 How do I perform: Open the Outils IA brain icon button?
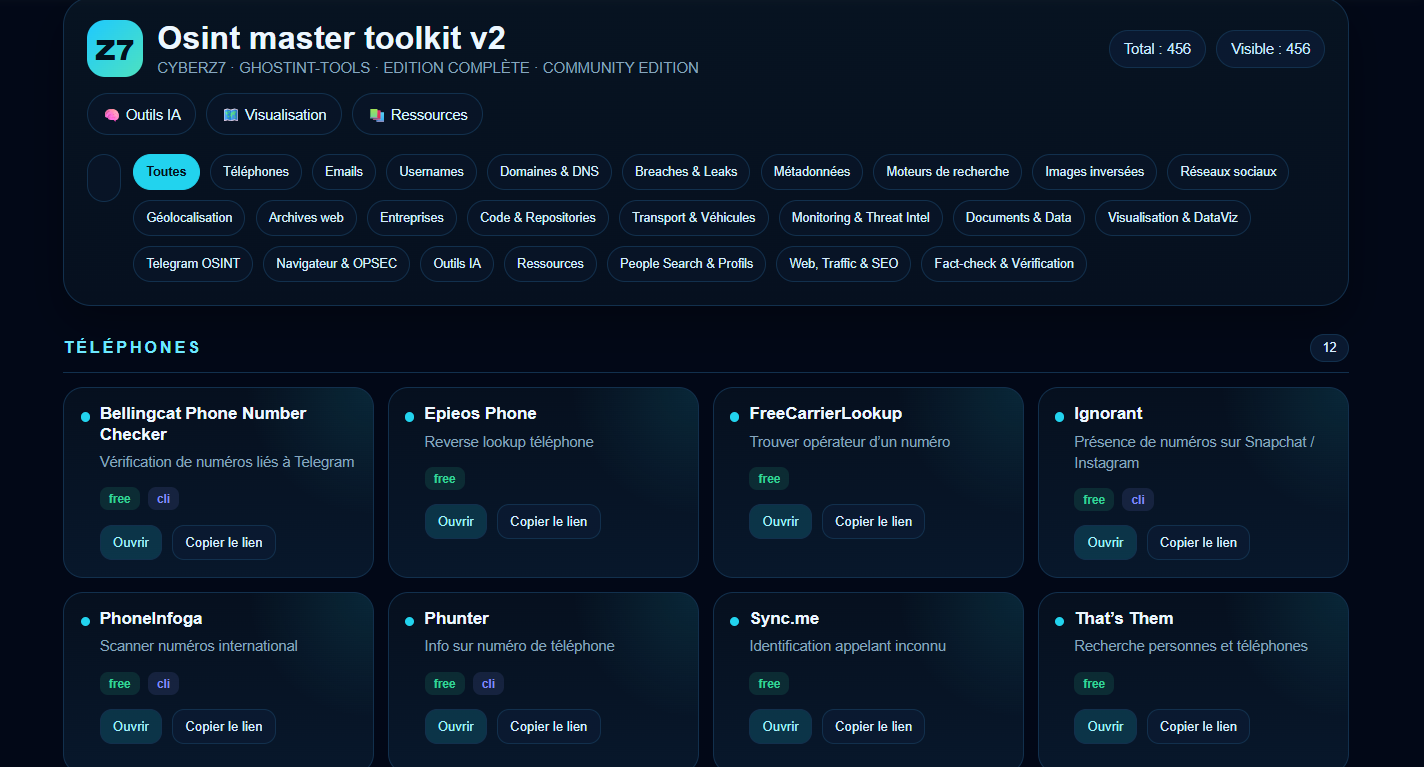pyautogui.click(x=142, y=115)
